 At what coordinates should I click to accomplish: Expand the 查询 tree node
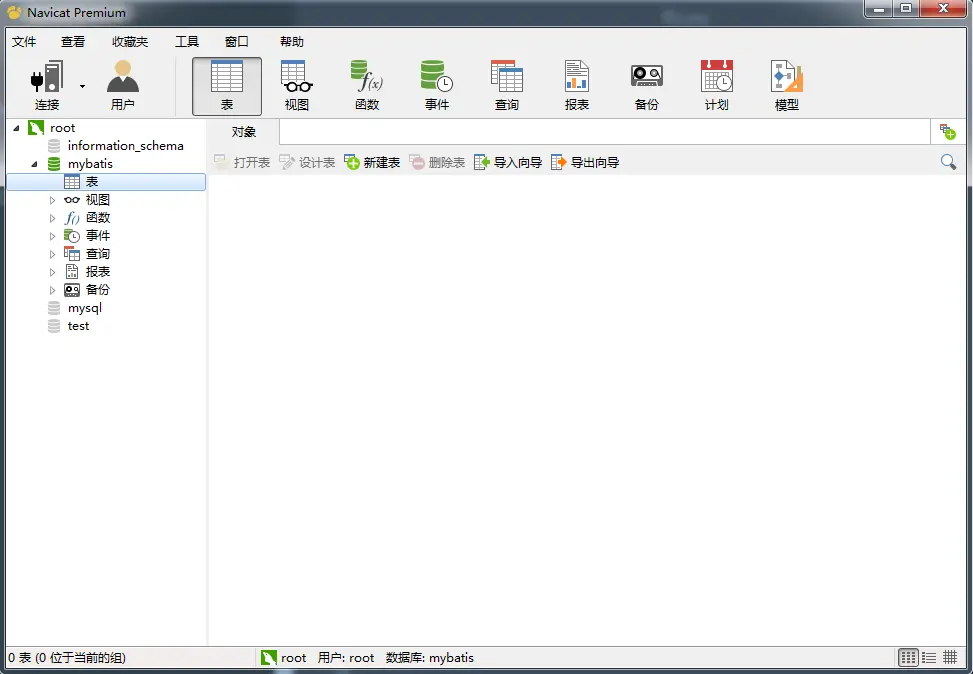(52, 254)
